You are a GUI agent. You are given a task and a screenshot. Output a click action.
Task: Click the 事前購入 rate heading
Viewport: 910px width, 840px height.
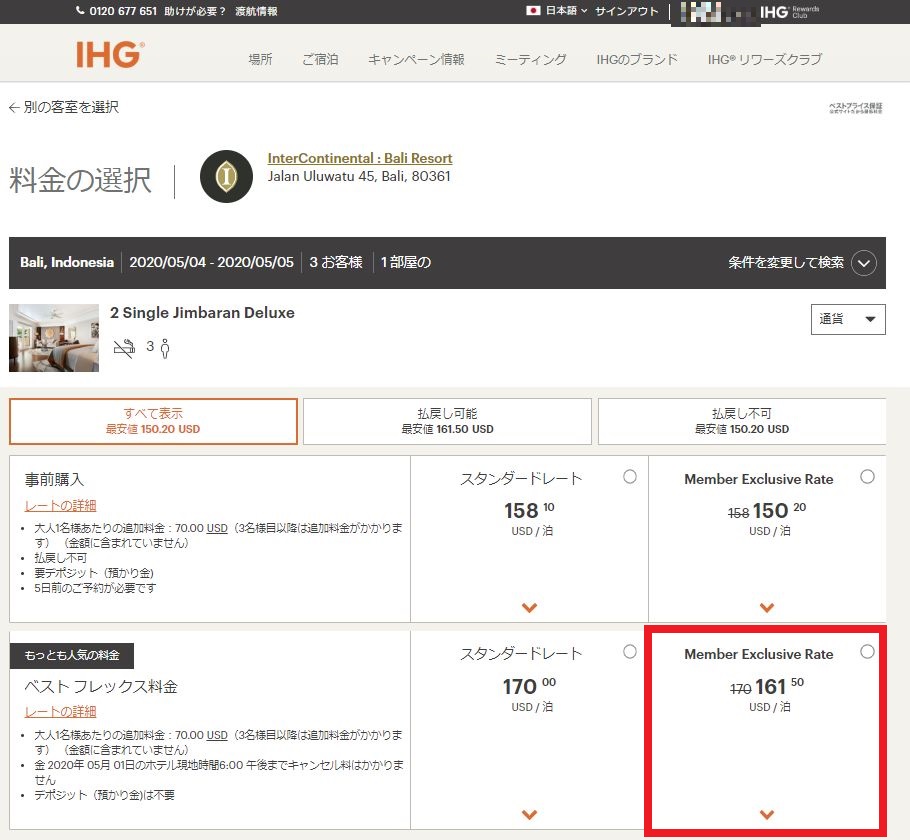[x=55, y=480]
